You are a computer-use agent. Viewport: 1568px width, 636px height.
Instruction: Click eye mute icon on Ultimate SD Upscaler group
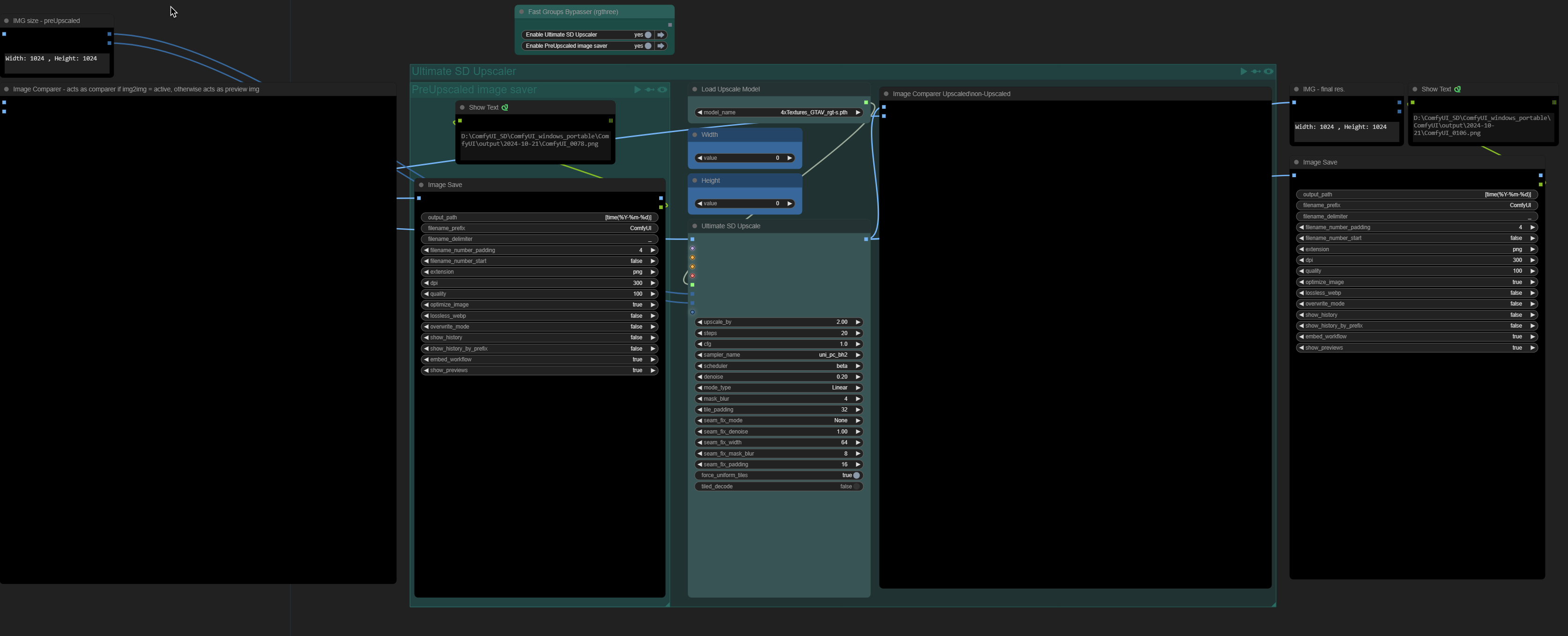1269,71
